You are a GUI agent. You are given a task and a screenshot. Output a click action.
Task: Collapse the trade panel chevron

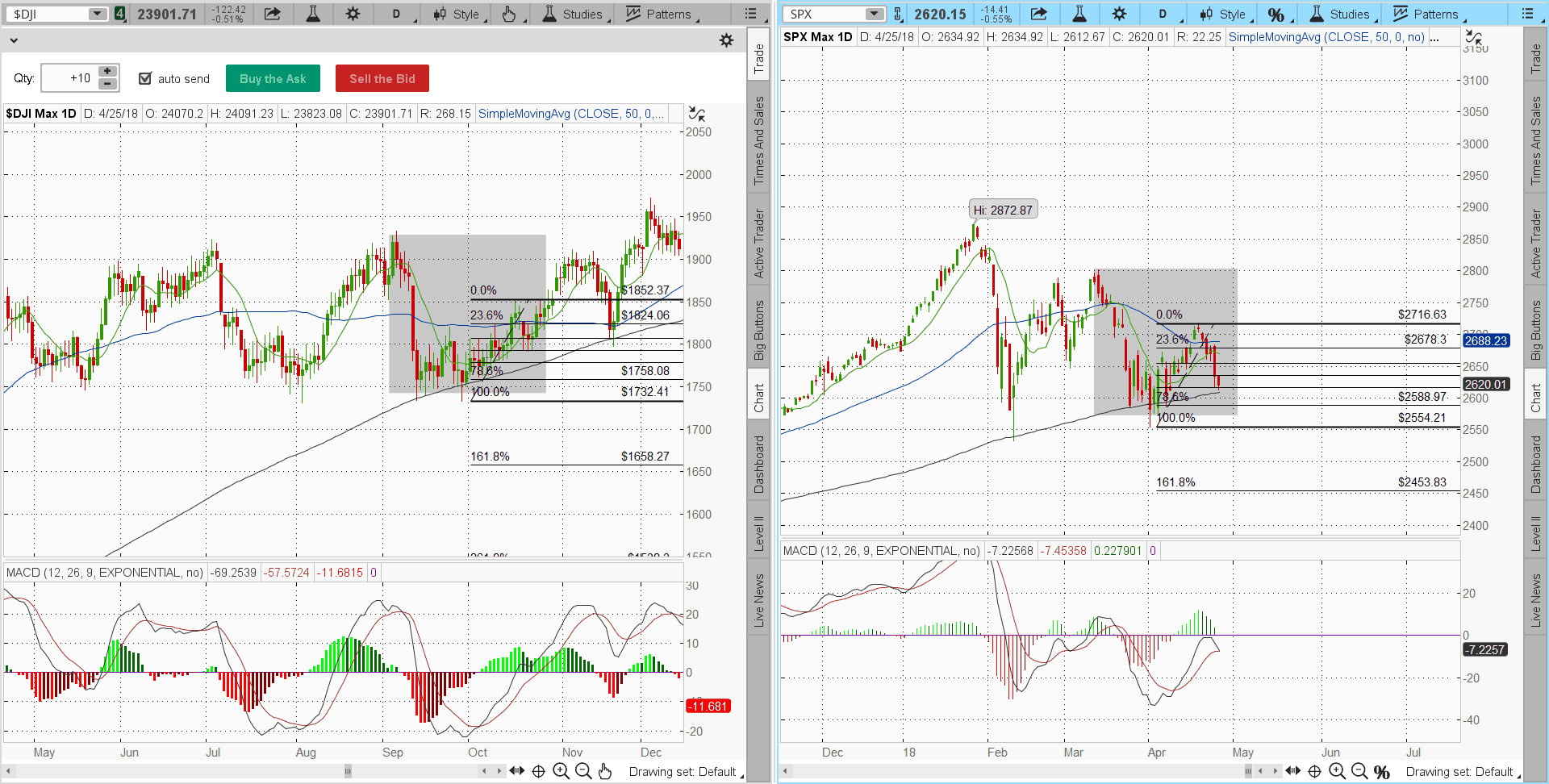tap(14, 40)
